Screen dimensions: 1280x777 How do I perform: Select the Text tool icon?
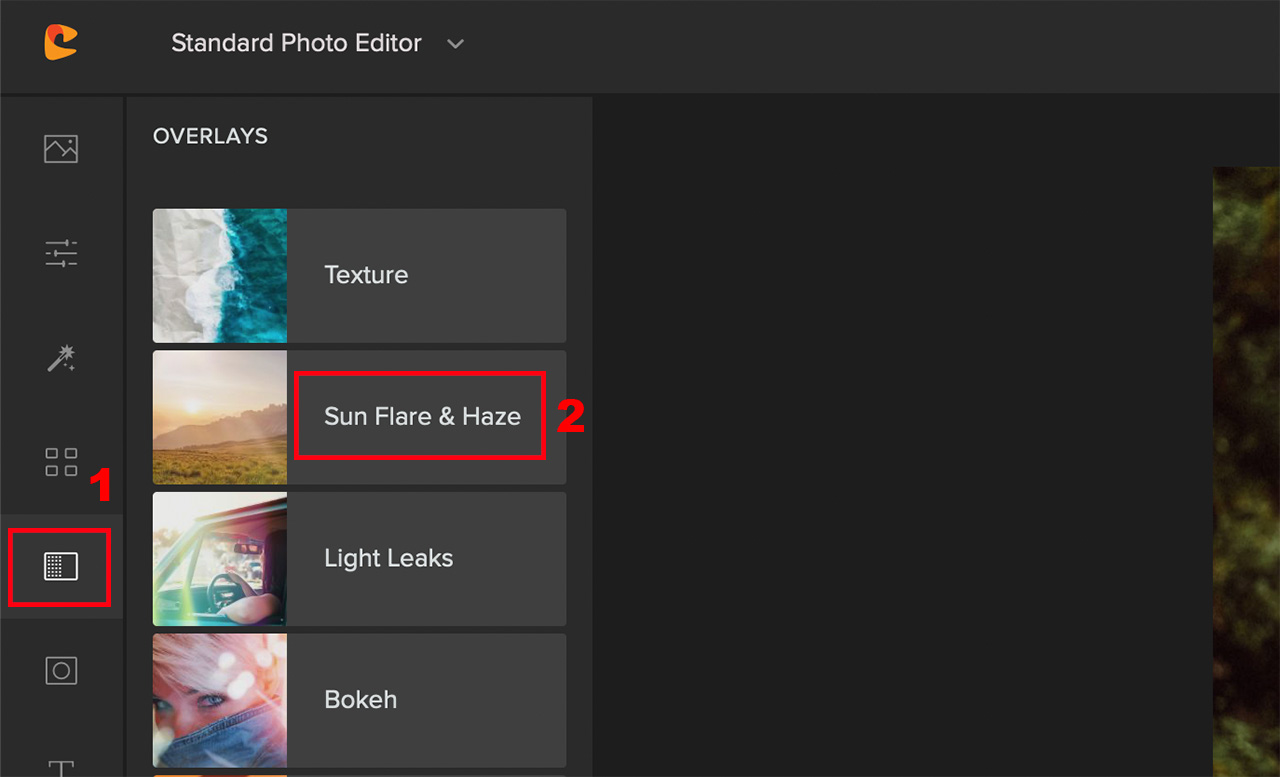coord(61,768)
